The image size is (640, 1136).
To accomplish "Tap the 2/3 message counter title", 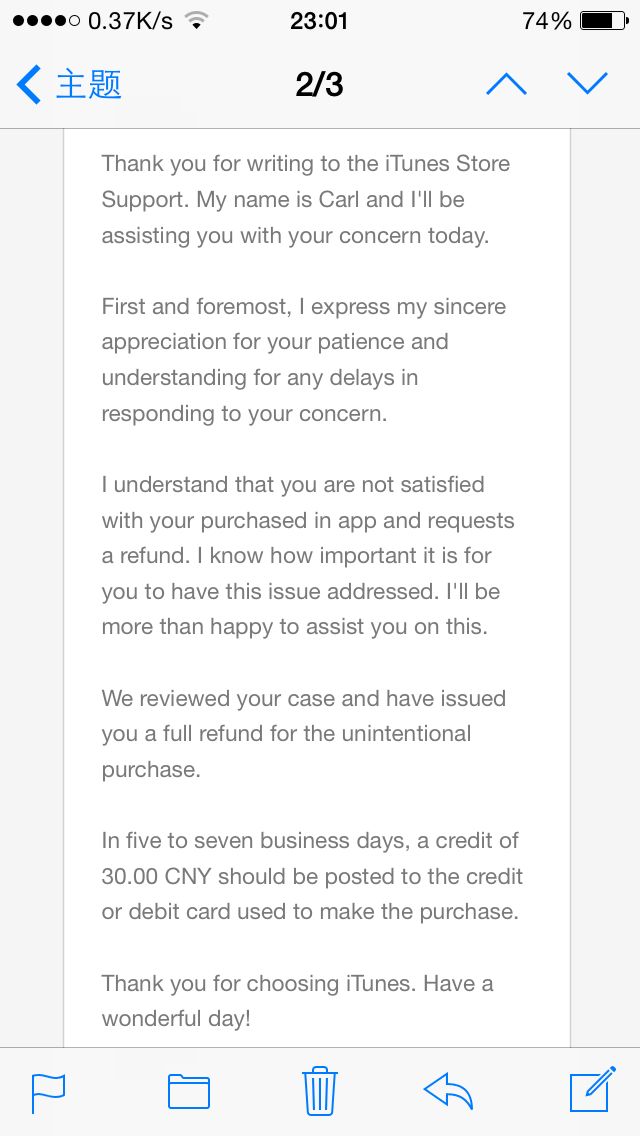I will tap(319, 85).
